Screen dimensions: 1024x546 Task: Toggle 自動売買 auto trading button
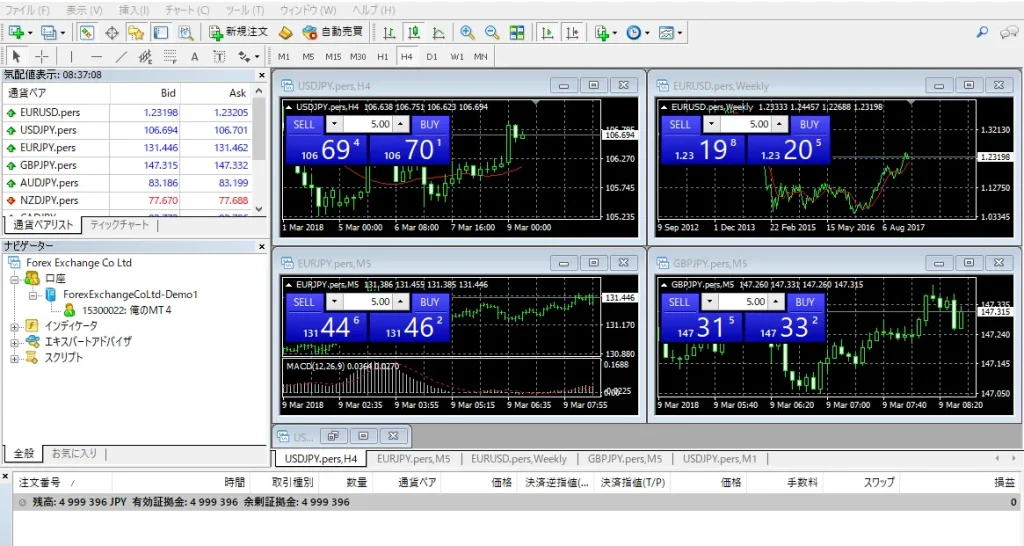[x=335, y=32]
